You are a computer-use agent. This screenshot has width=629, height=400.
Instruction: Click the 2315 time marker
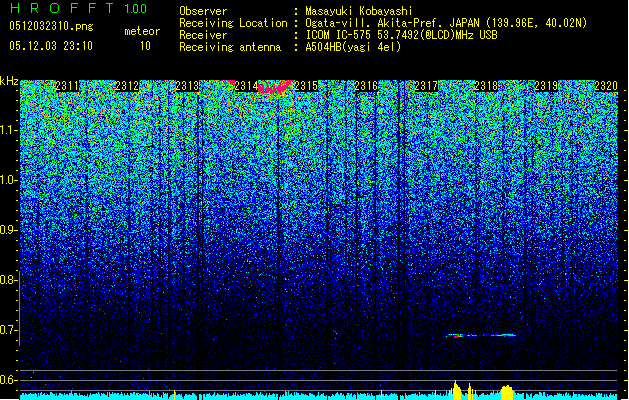point(306,86)
